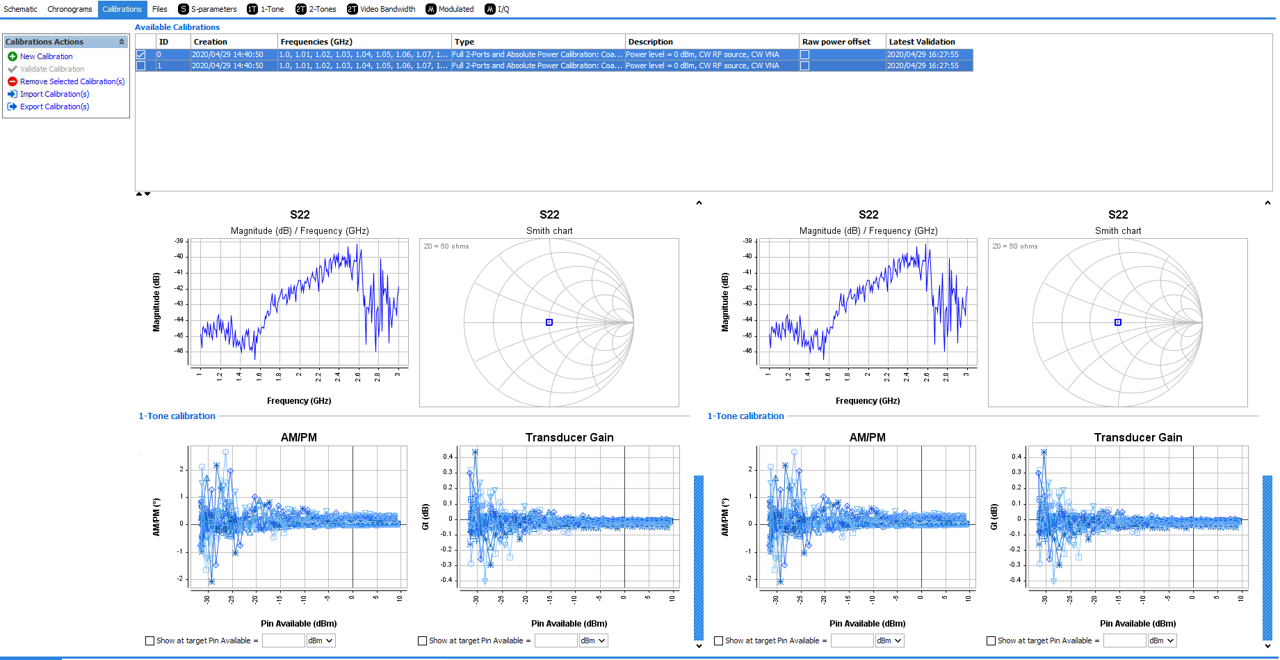Collapse the Calibrations Actions panel

(x=122, y=42)
